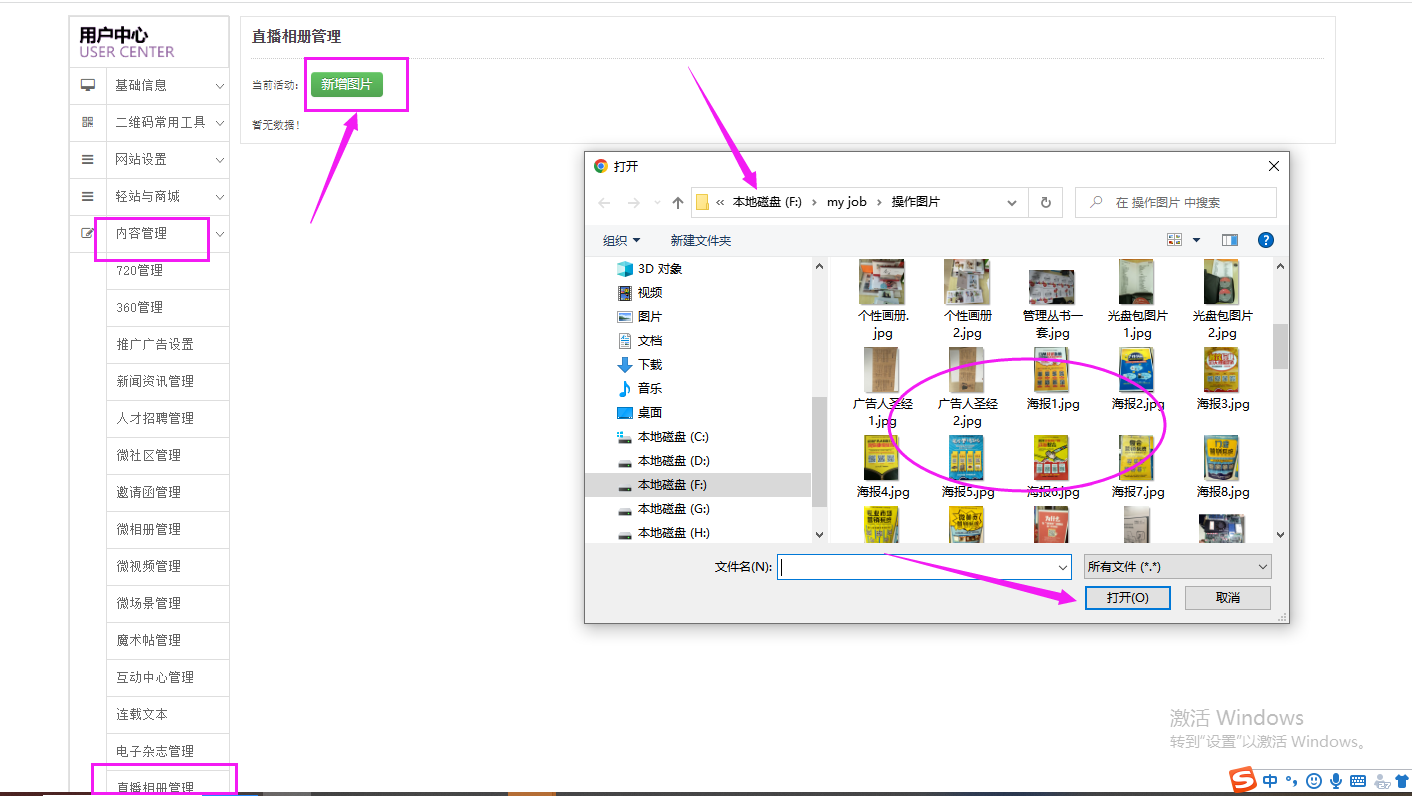The height and width of the screenshot is (796, 1412).
Task: Click the refresh icon in file dialog
Action: tap(1045, 202)
